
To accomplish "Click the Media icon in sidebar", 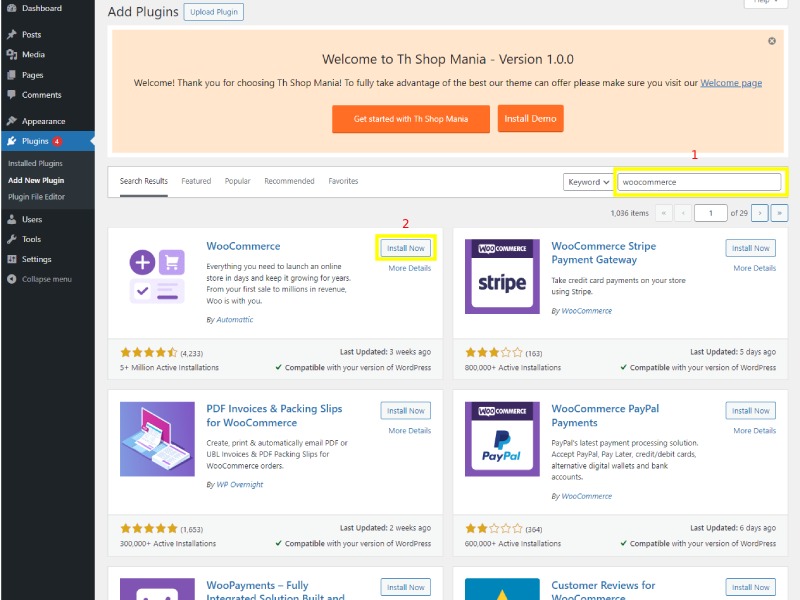I will pyautogui.click(x=12, y=55).
